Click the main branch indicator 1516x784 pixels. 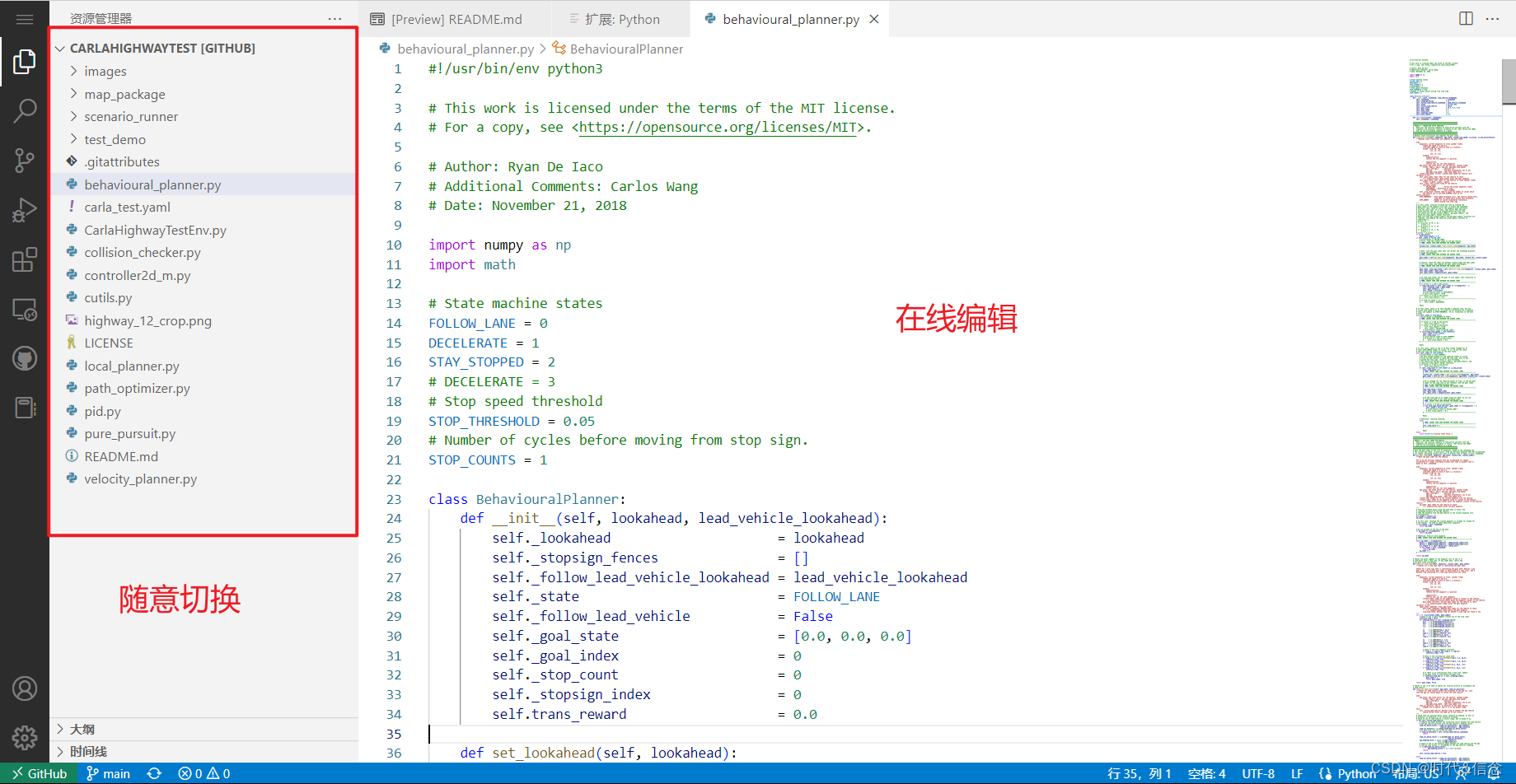(109, 773)
